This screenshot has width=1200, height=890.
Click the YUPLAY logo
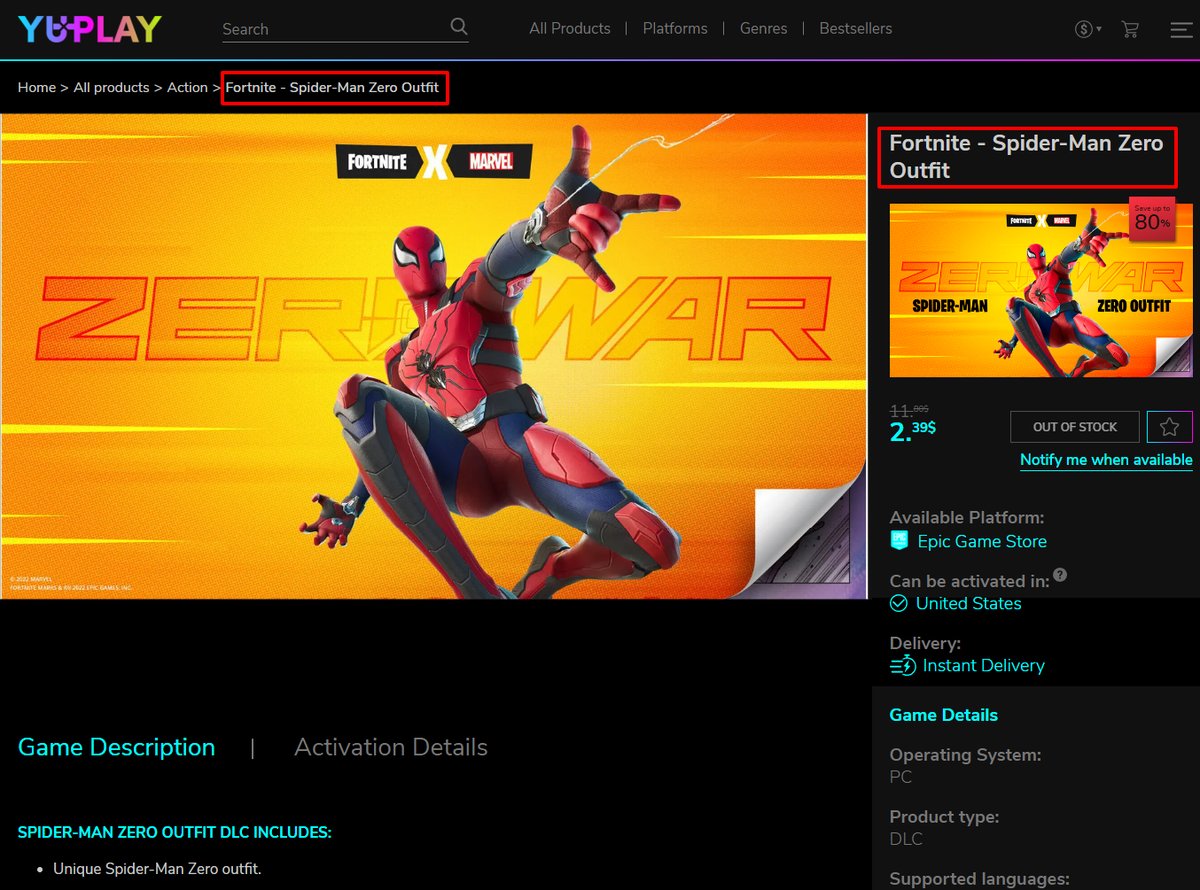click(x=90, y=29)
